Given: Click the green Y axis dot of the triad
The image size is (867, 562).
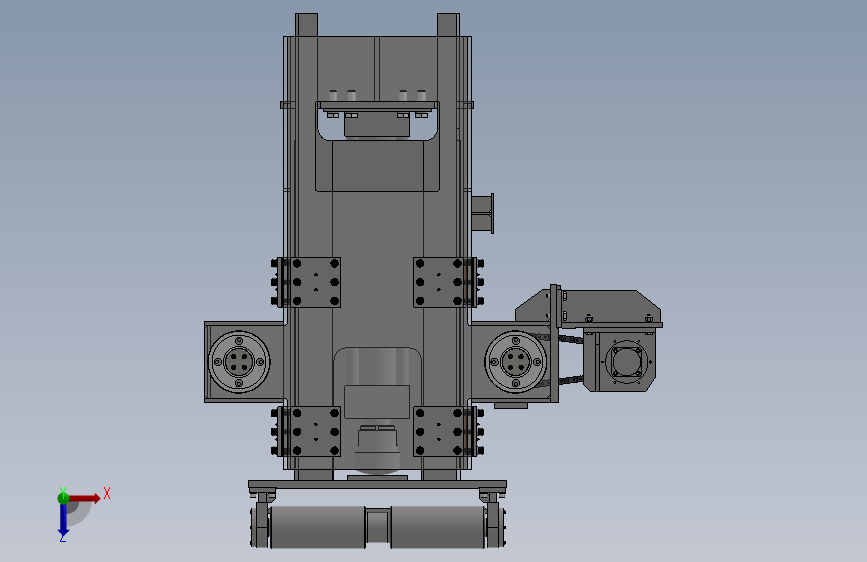Looking at the screenshot, I should pos(63,498).
